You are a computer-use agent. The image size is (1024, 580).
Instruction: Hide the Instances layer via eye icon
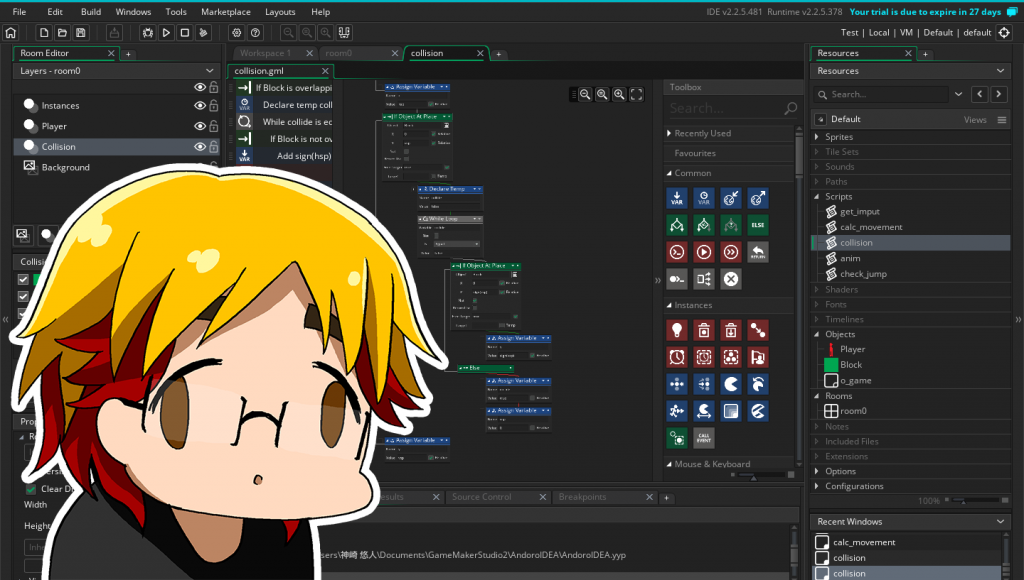[200, 106]
